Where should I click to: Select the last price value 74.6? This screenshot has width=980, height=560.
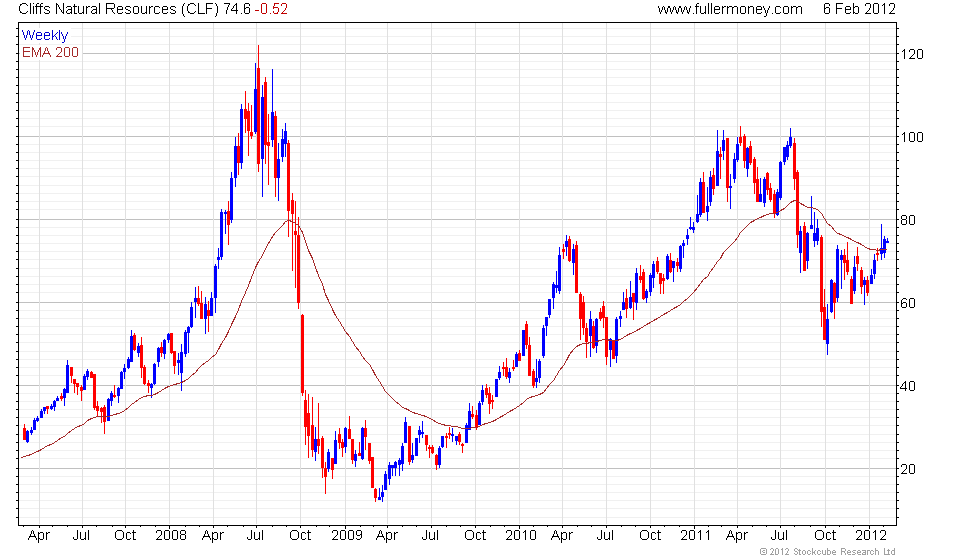(237, 9)
